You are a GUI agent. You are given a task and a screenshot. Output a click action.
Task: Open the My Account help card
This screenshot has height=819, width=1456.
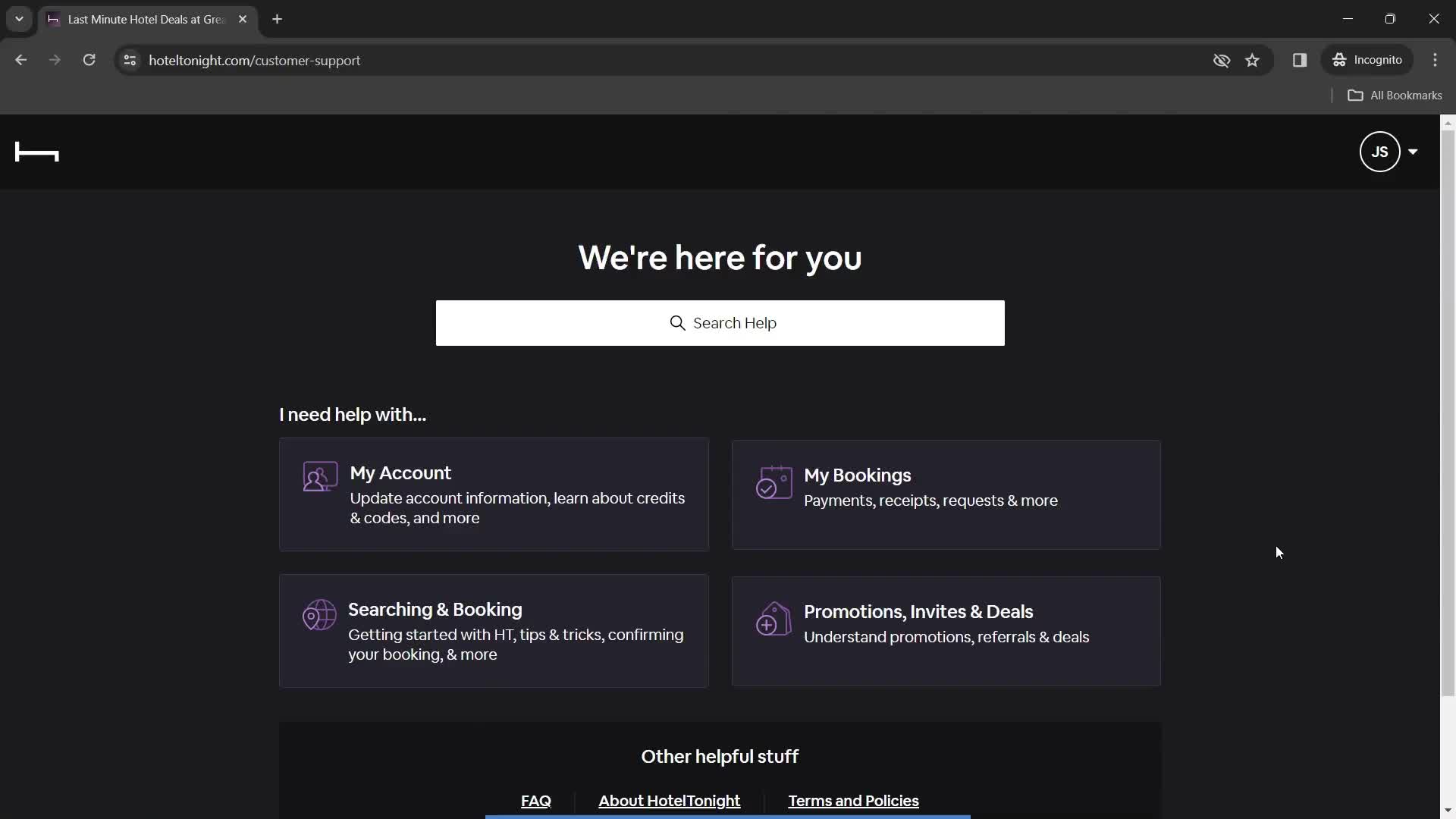(x=494, y=494)
